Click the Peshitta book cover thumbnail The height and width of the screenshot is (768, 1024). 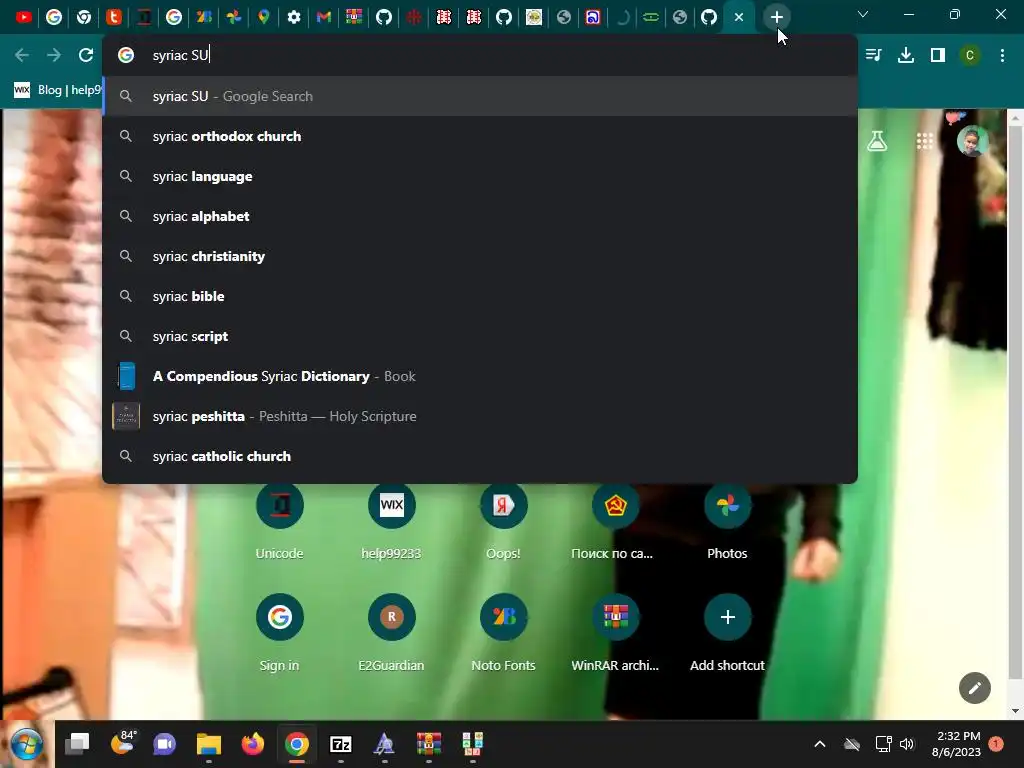click(126, 416)
